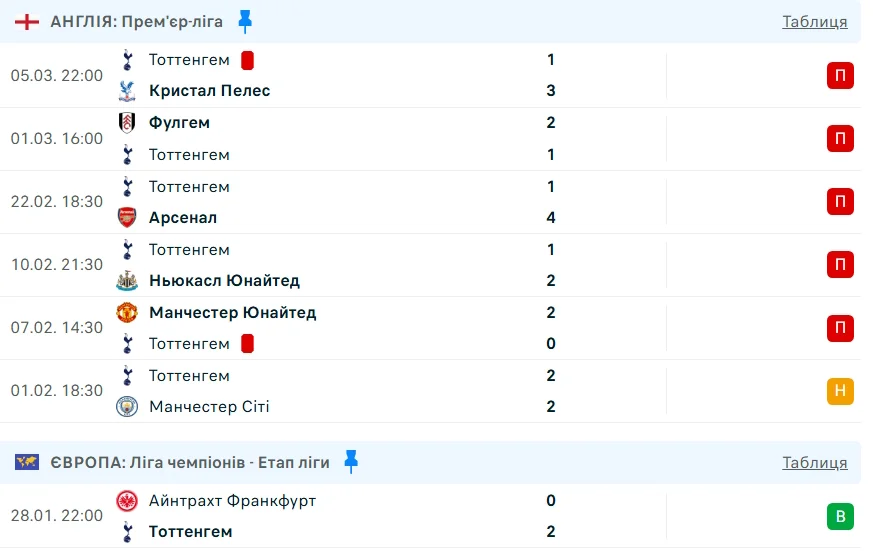
Task: Open the Champions League Таблиця link
Action: 814,462
